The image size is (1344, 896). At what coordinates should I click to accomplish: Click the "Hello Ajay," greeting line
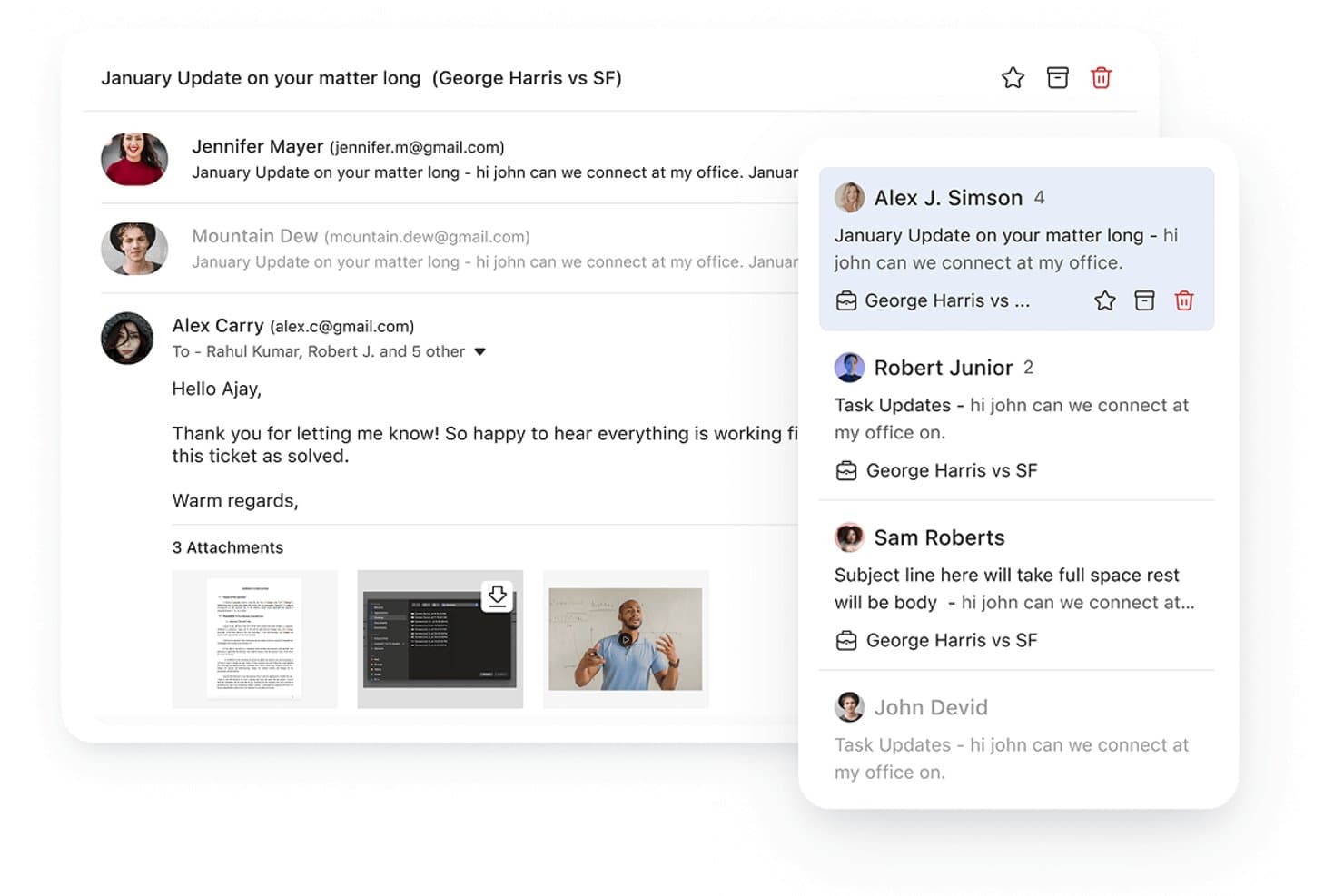(217, 389)
